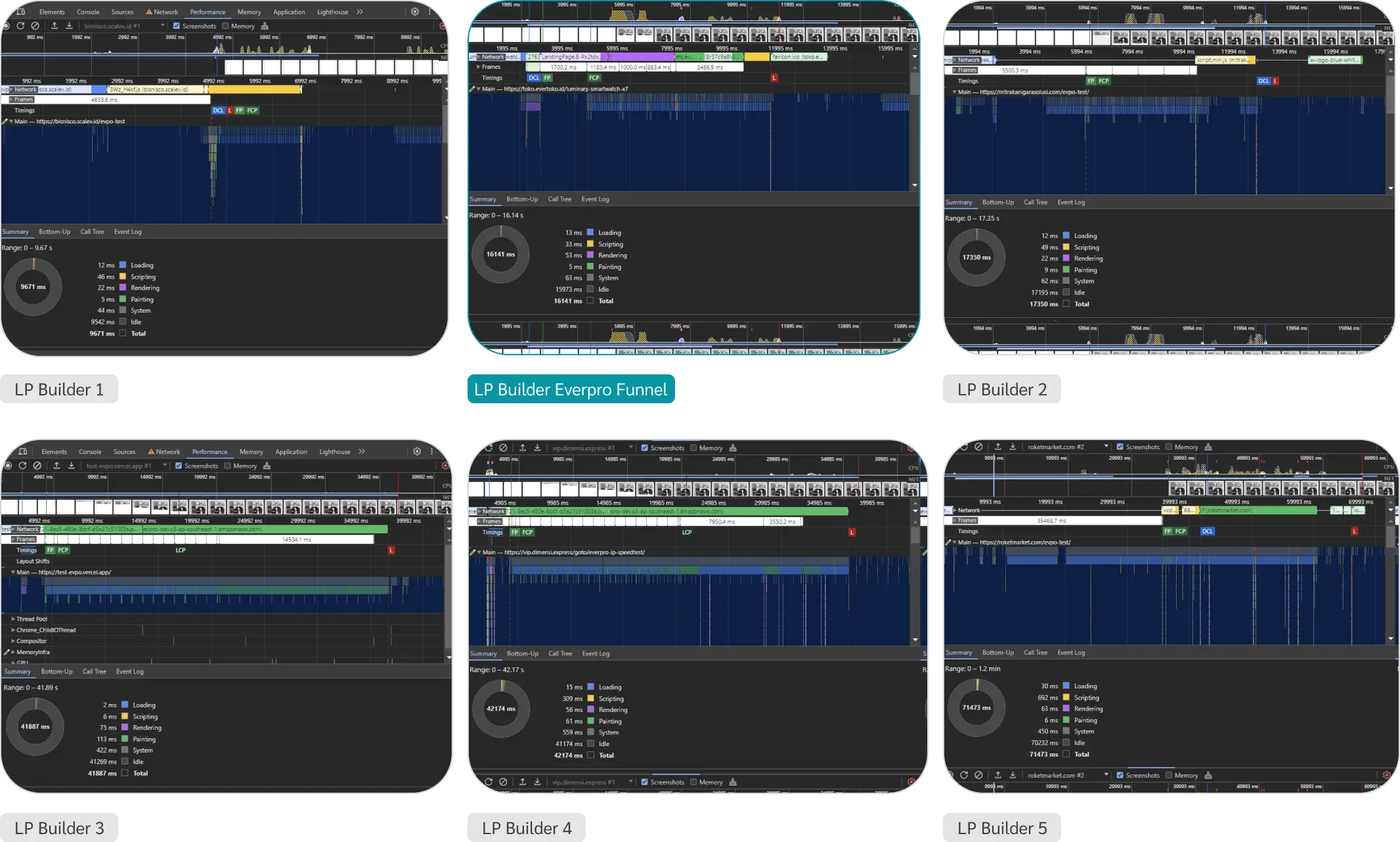Open test-evpo.vercel.app #1 recording dropdown
The height and width of the screenshot is (842, 1400).
pyautogui.click(x=126, y=466)
